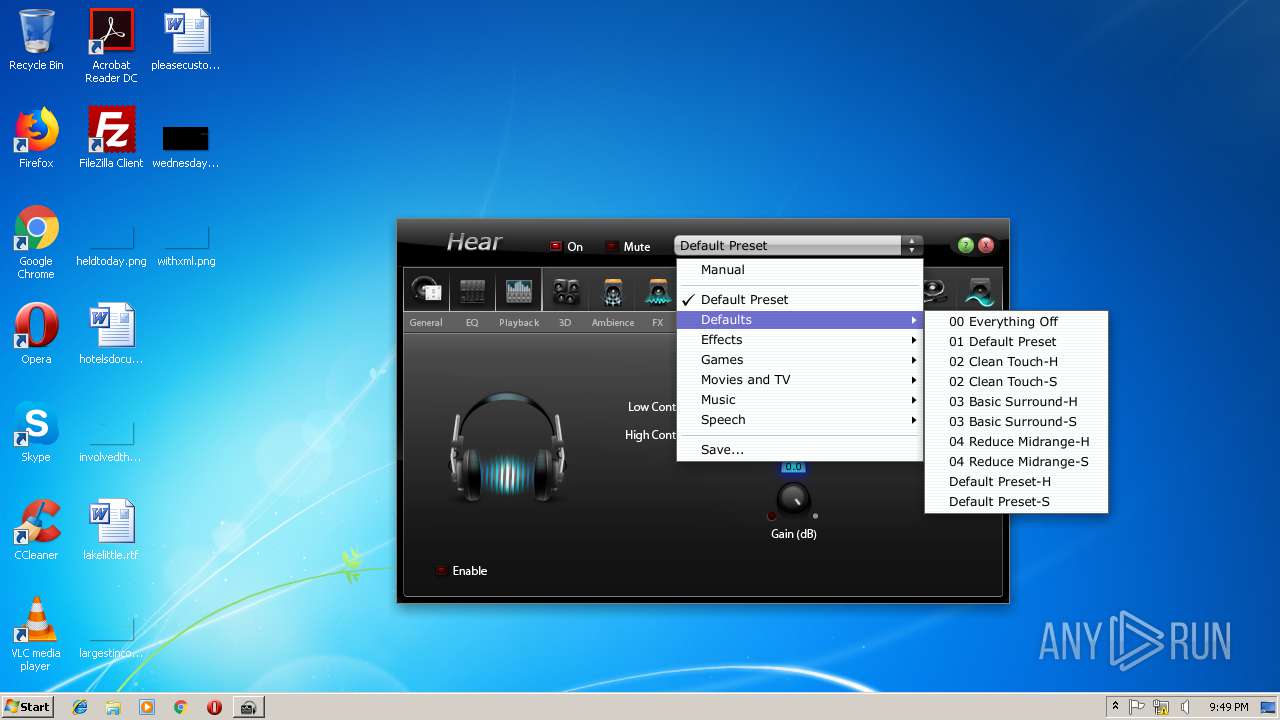Expand the Movies and TV submenu

click(799, 380)
